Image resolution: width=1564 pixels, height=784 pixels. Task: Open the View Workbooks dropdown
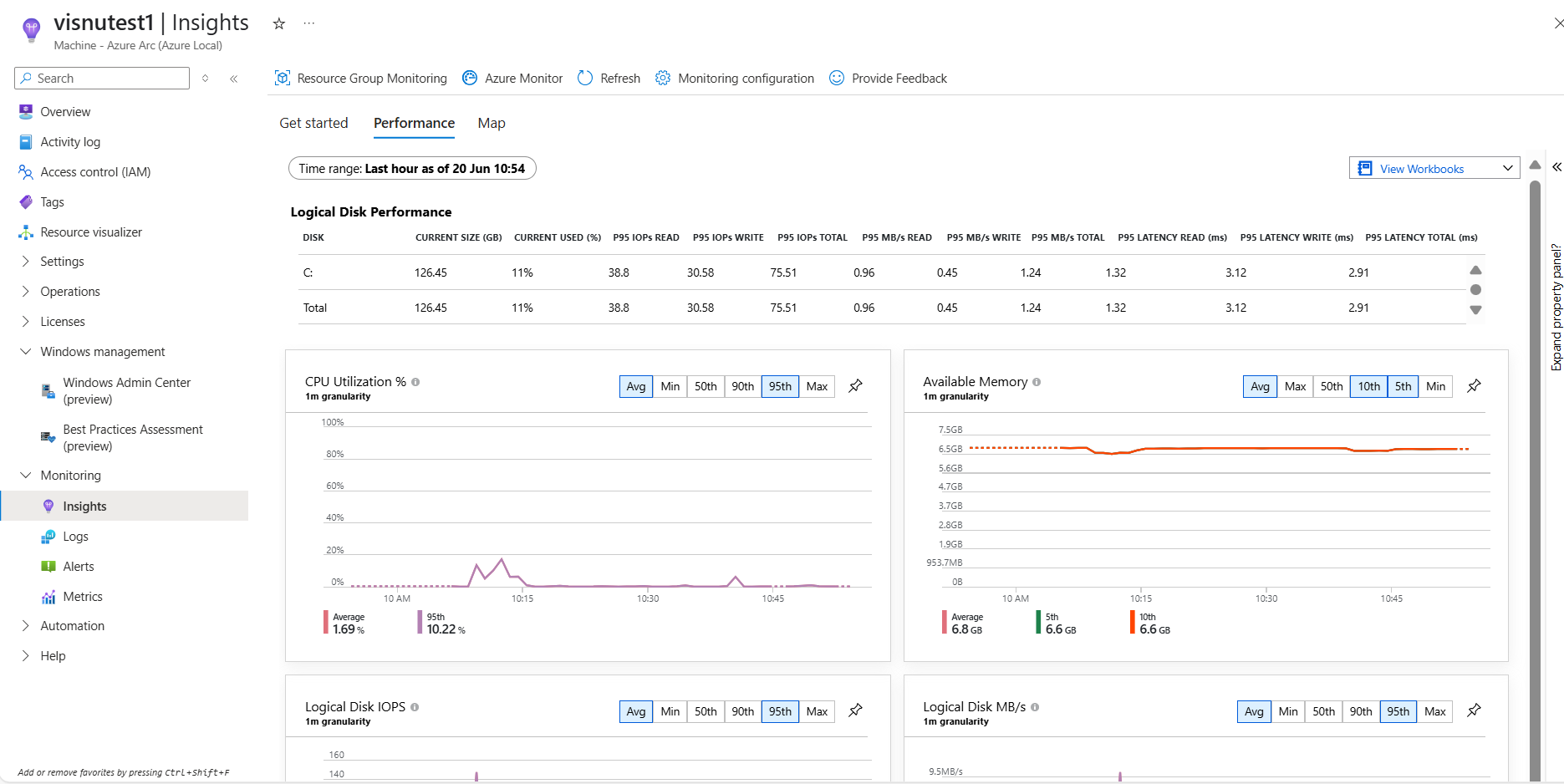click(x=1434, y=168)
